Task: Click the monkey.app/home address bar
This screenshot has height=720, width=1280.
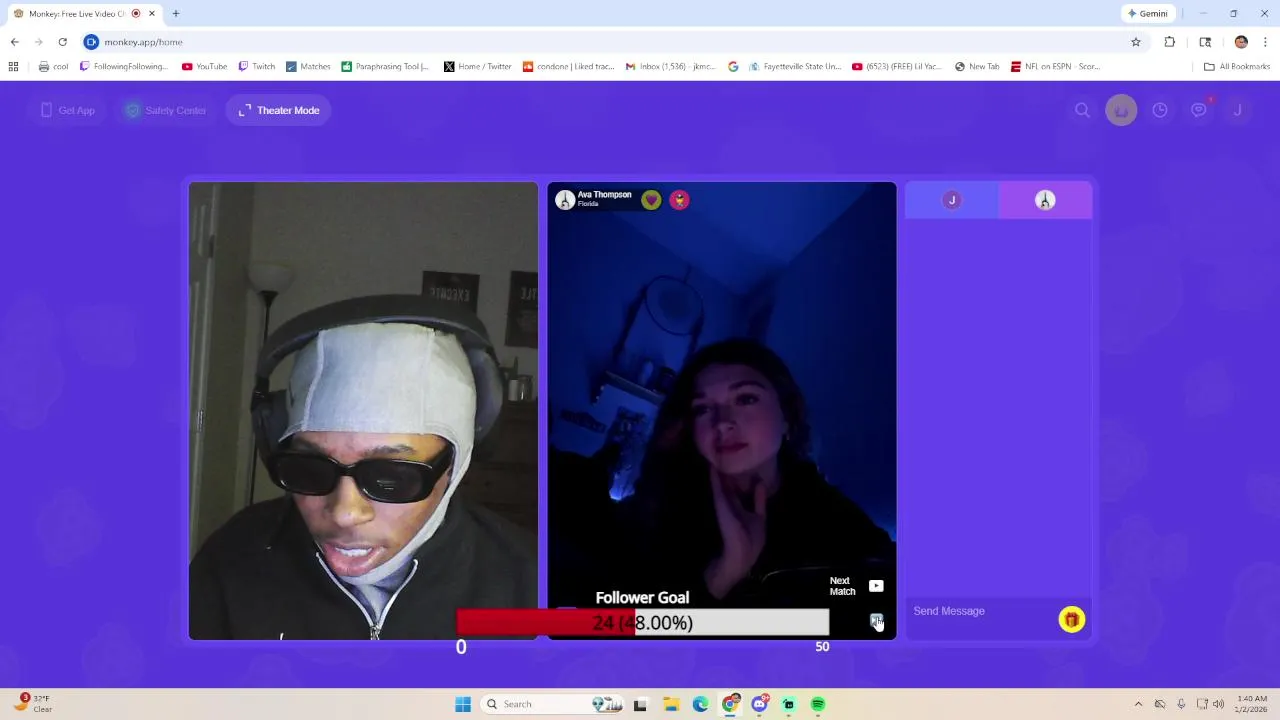Action: click(x=610, y=42)
